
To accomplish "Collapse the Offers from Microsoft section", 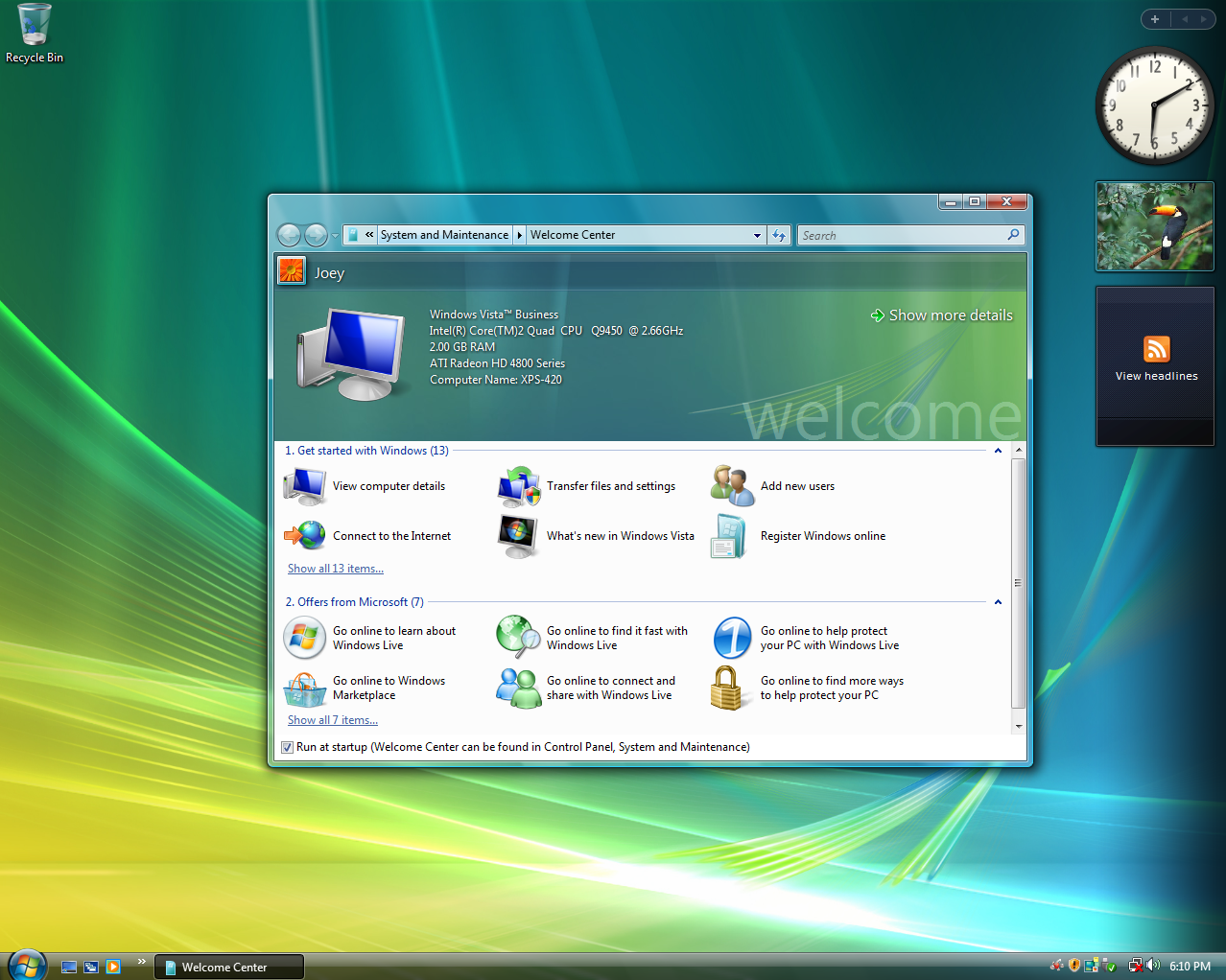I will 998,602.
